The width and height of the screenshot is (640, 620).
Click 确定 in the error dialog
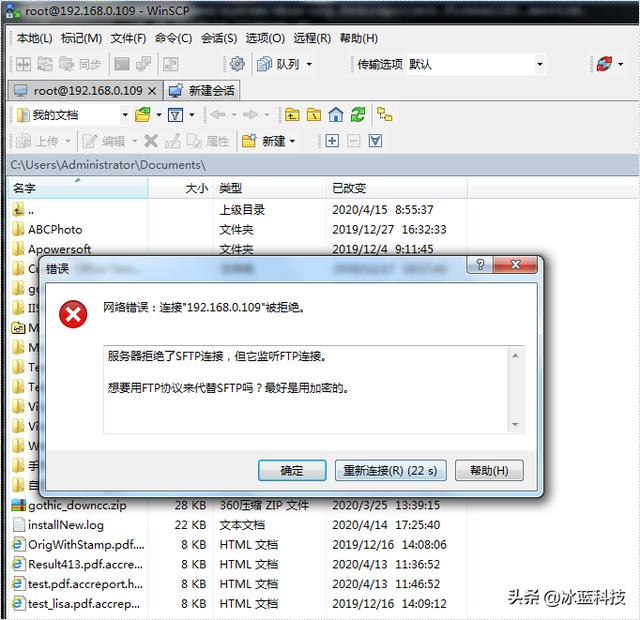click(292, 471)
